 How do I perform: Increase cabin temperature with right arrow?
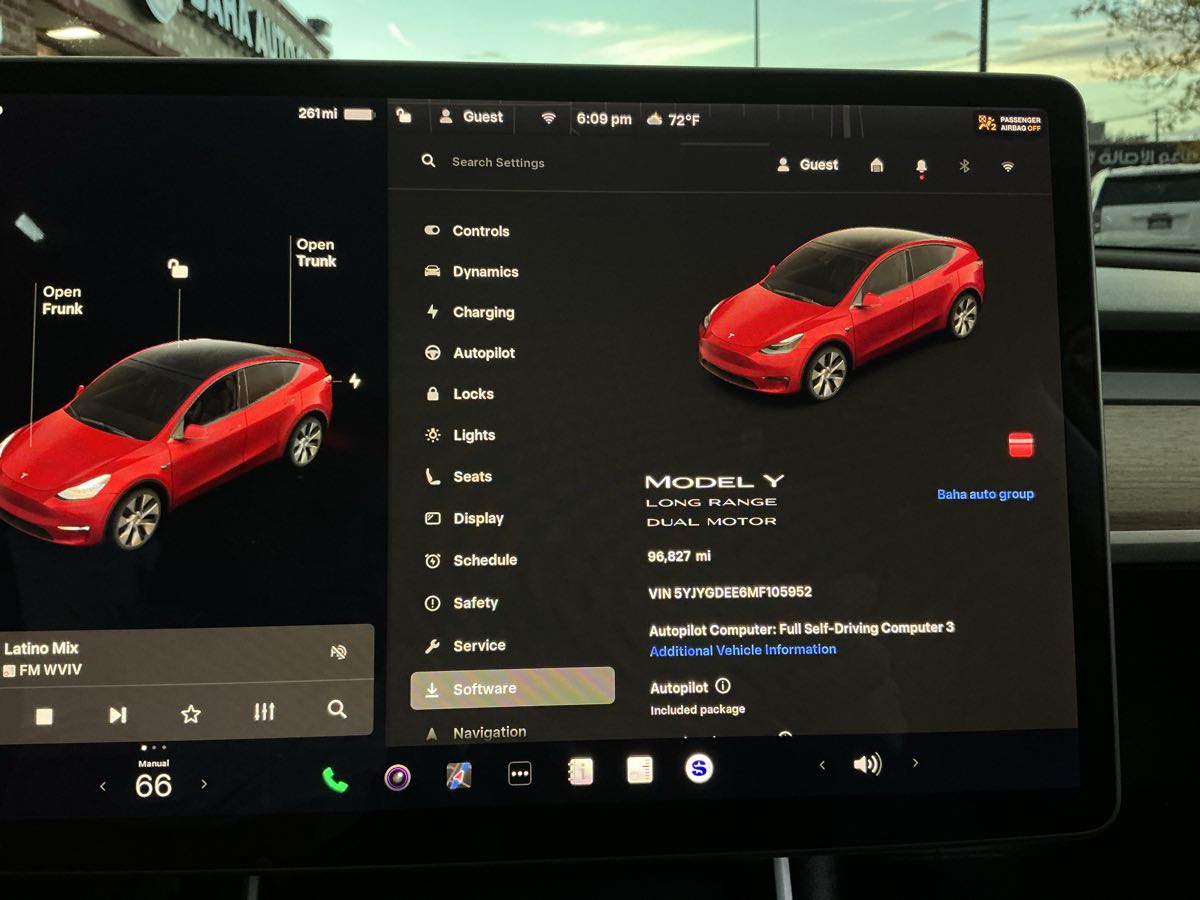click(204, 784)
